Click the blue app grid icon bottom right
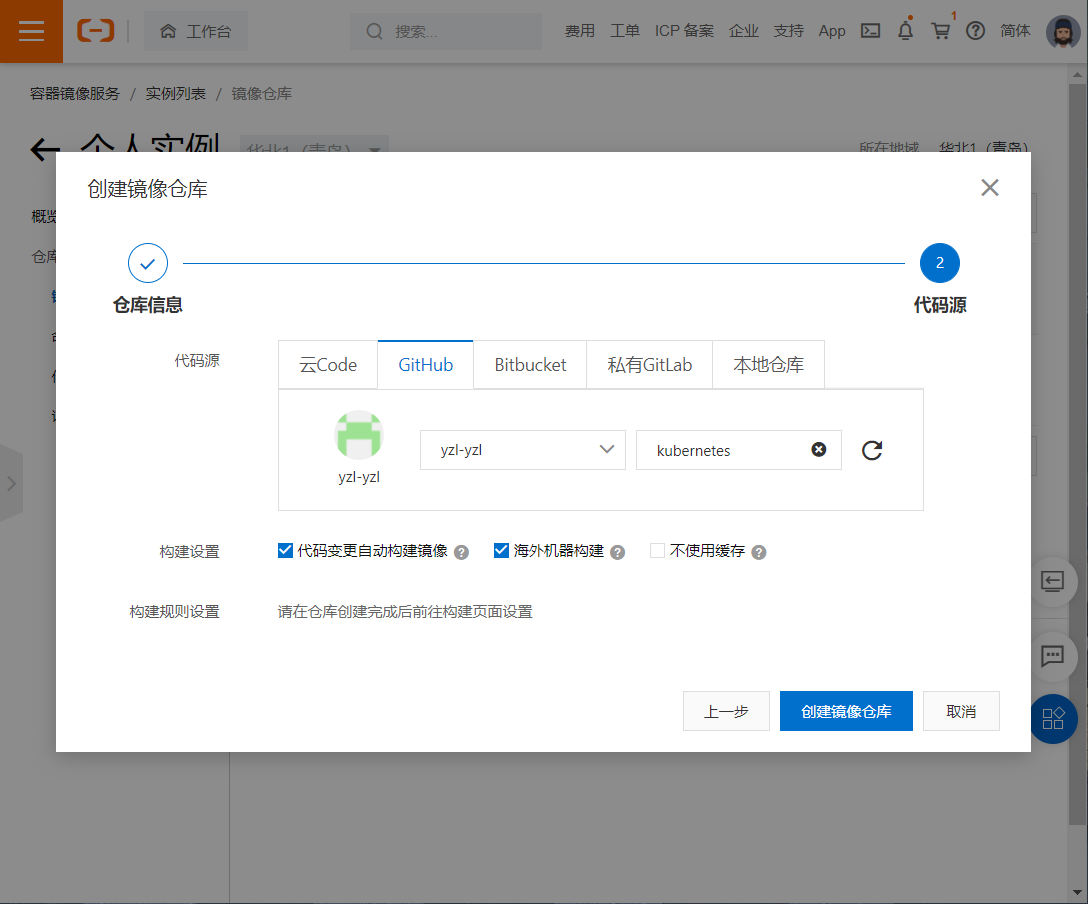This screenshot has width=1088, height=904. [1053, 719]
